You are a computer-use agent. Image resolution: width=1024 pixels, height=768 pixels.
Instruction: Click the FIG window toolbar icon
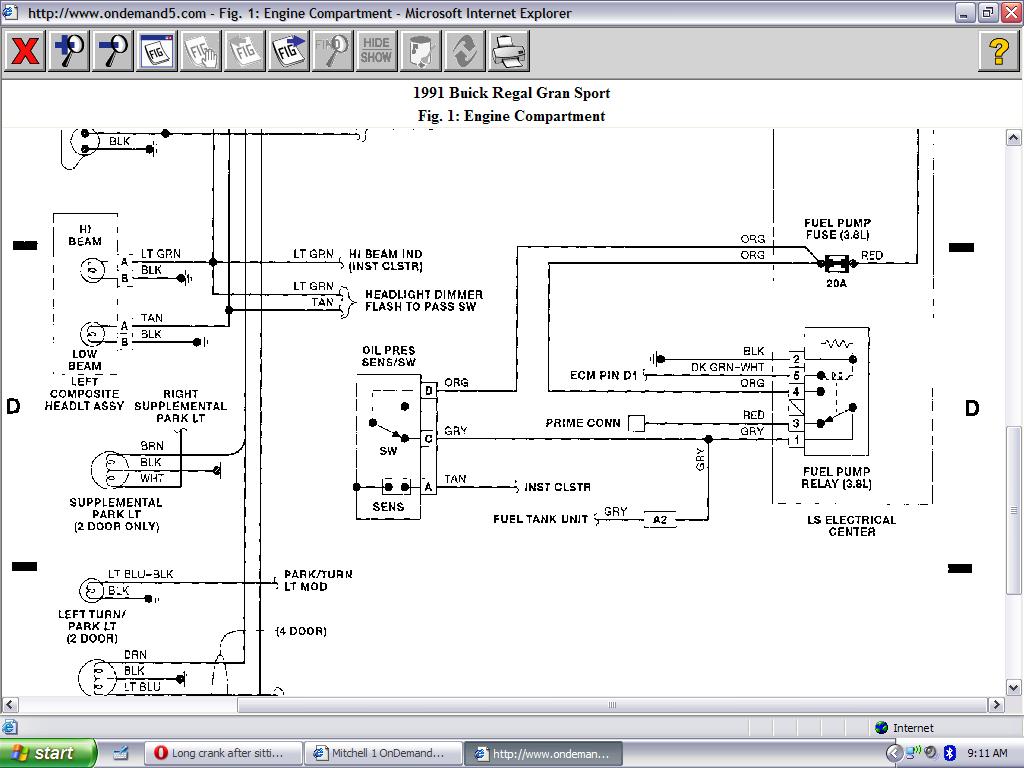pos(157,51)
